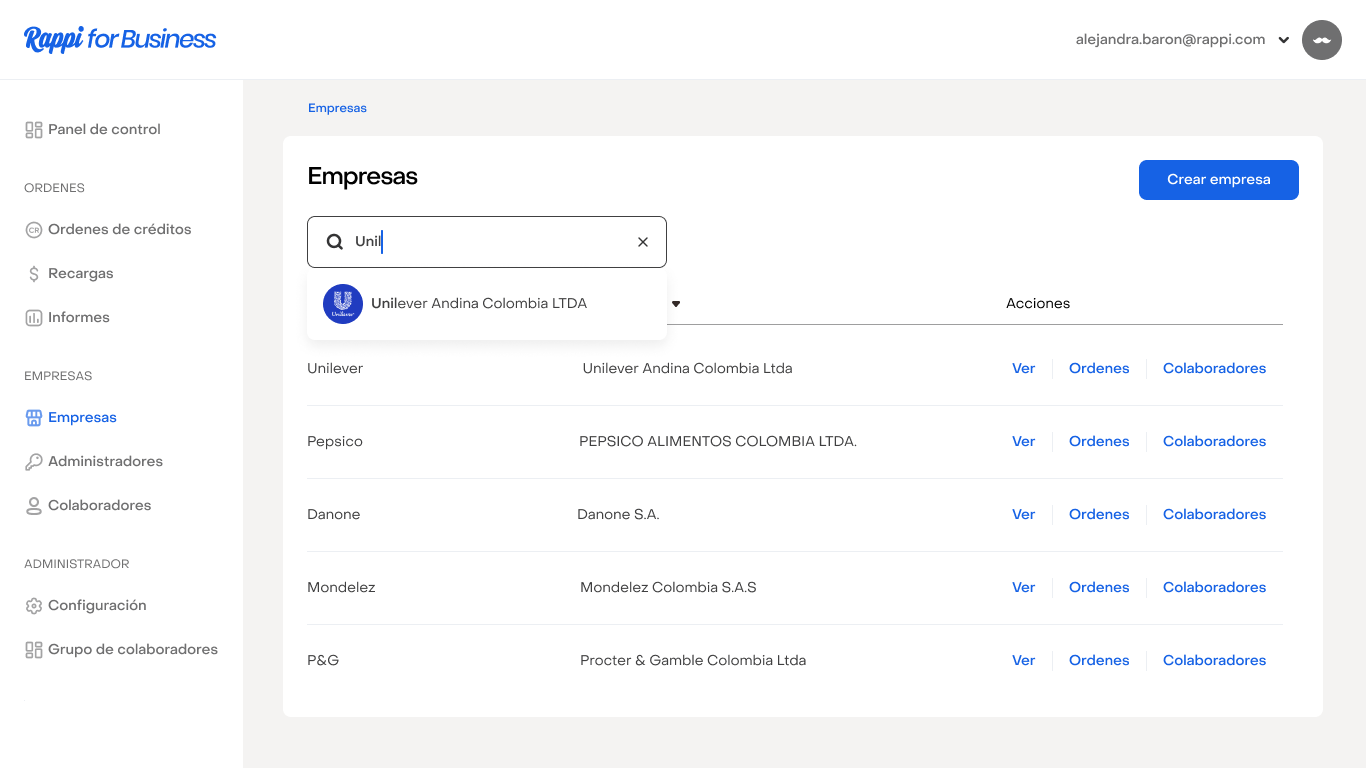
Task: Click the user avatar at top right
Action: [1321, 40]
